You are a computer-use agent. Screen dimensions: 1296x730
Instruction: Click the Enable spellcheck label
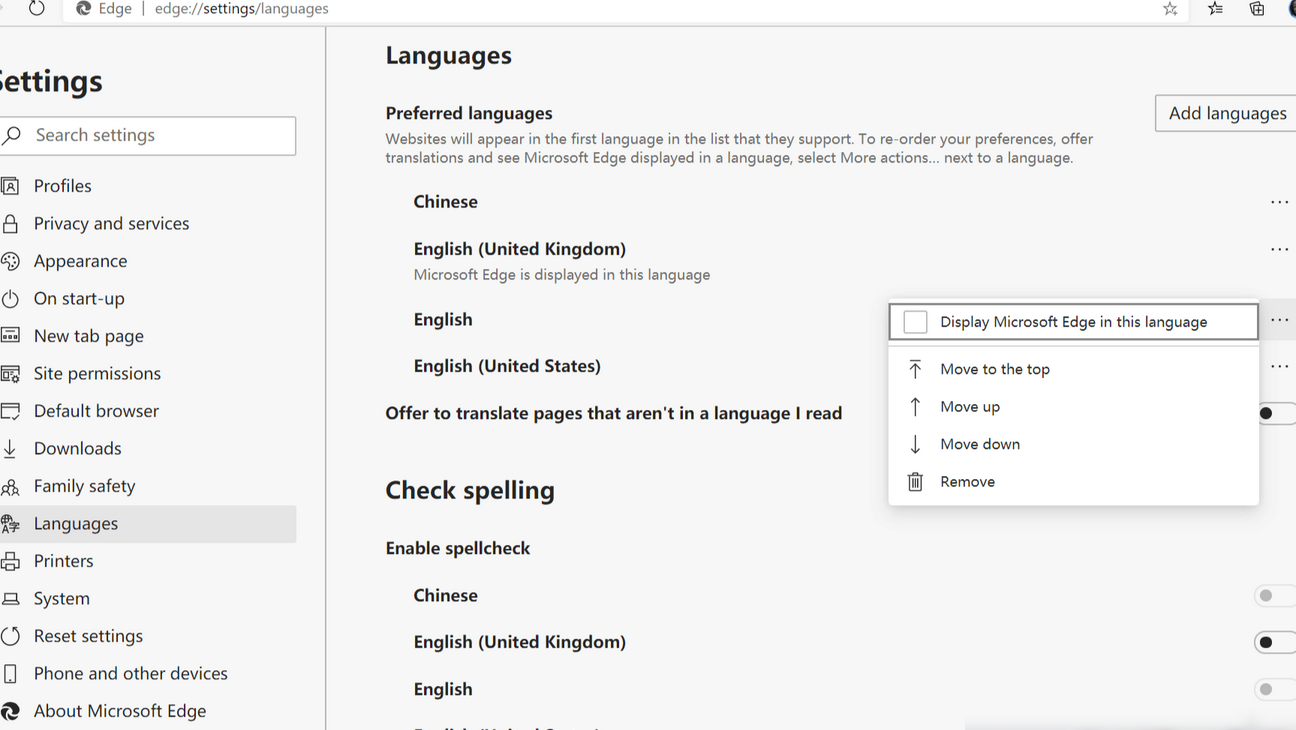[458, 548]
